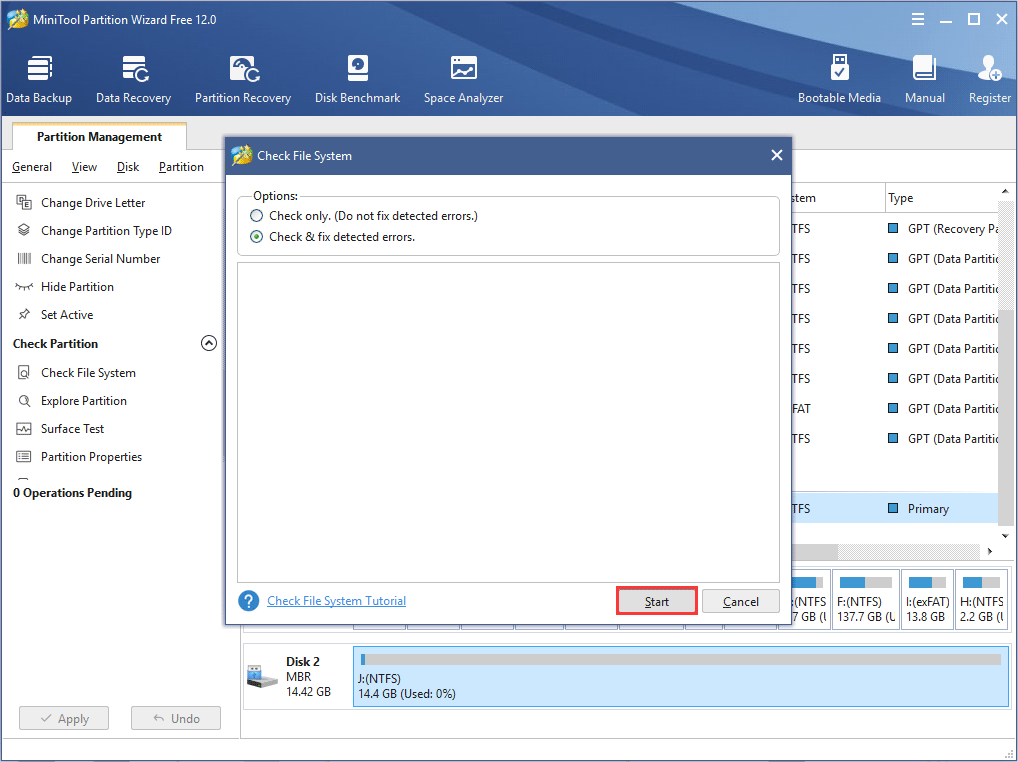1018x762 pixels.
Task: Choose Set Active in the sidebar
Action: 55,314
